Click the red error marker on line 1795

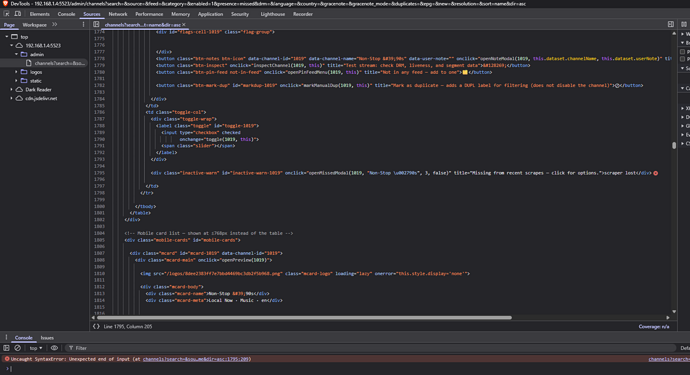[x=656, y=173]
